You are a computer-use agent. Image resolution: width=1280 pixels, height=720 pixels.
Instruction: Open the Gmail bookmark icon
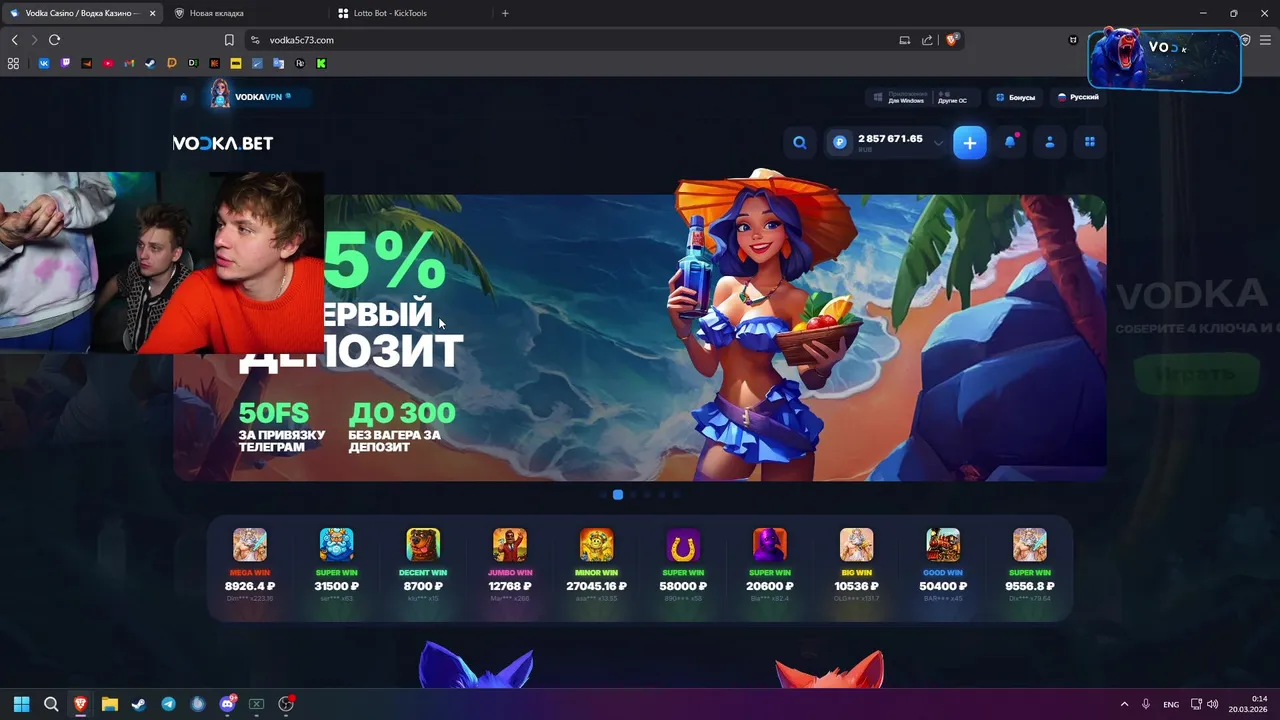click(129, 63)
